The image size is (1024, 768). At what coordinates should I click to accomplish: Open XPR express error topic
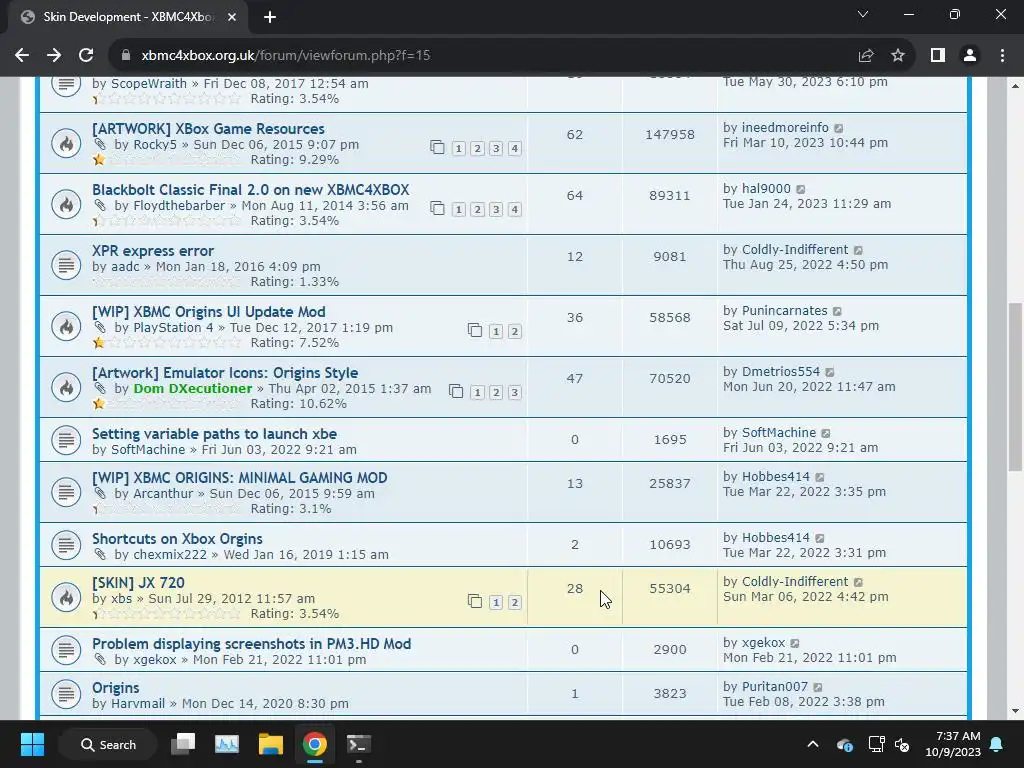[153, 251]
